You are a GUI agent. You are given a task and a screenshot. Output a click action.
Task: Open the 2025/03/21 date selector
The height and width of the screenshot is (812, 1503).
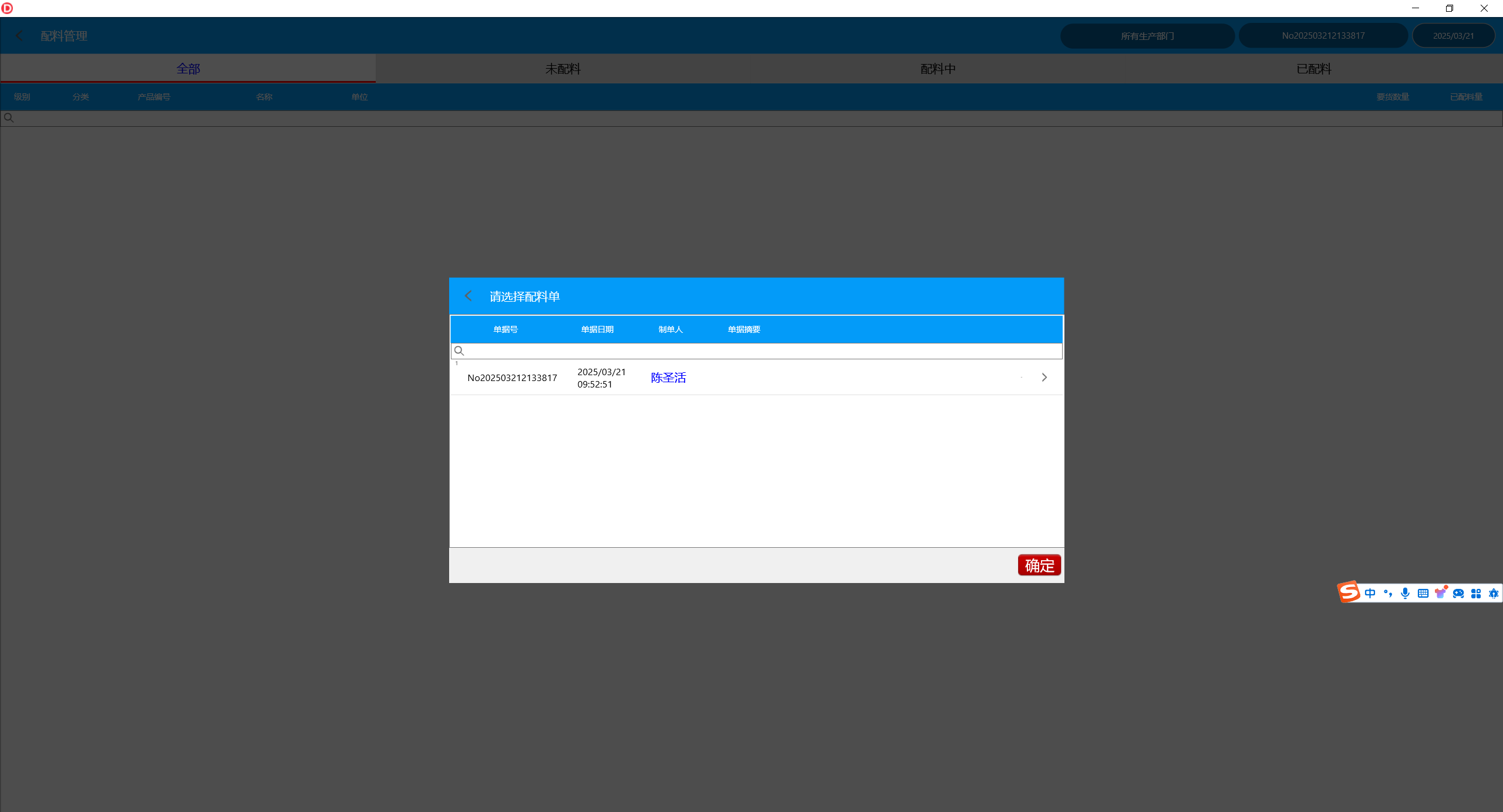(1453, 36)
